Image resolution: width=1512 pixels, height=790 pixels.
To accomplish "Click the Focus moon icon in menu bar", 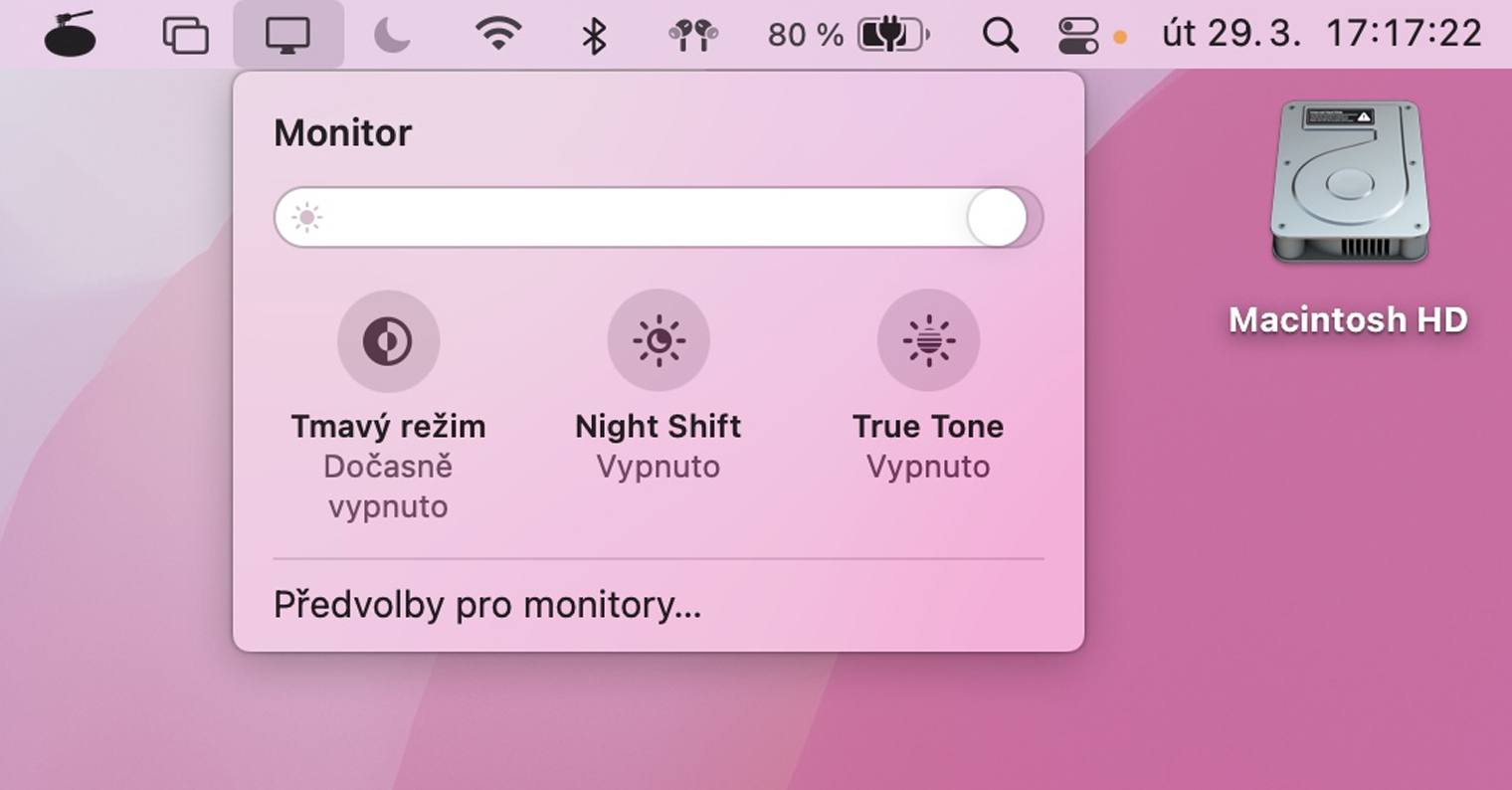I will point(391,36).
